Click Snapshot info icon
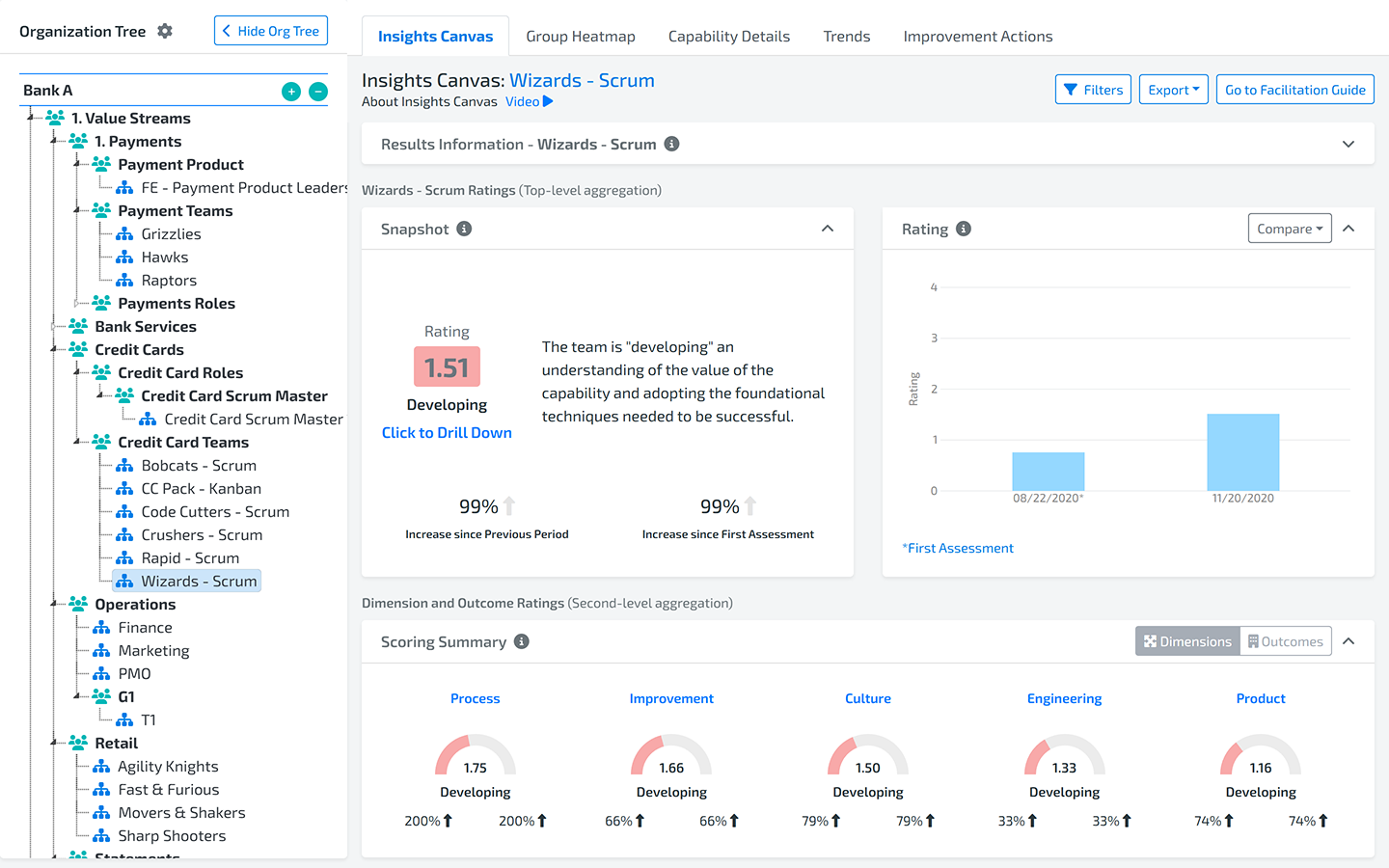Screen dimensions: 1389x868 [x=464, y=229]
